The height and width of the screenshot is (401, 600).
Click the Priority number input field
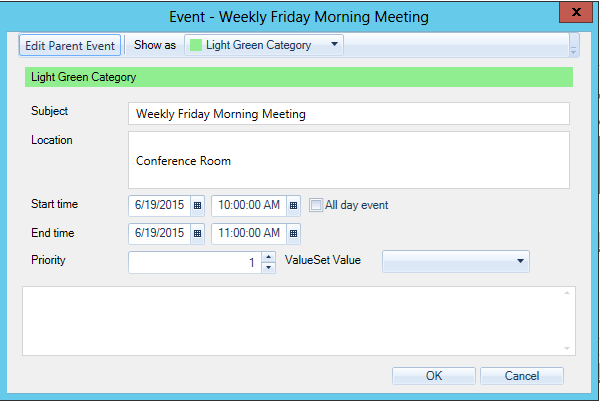[193, 262]
